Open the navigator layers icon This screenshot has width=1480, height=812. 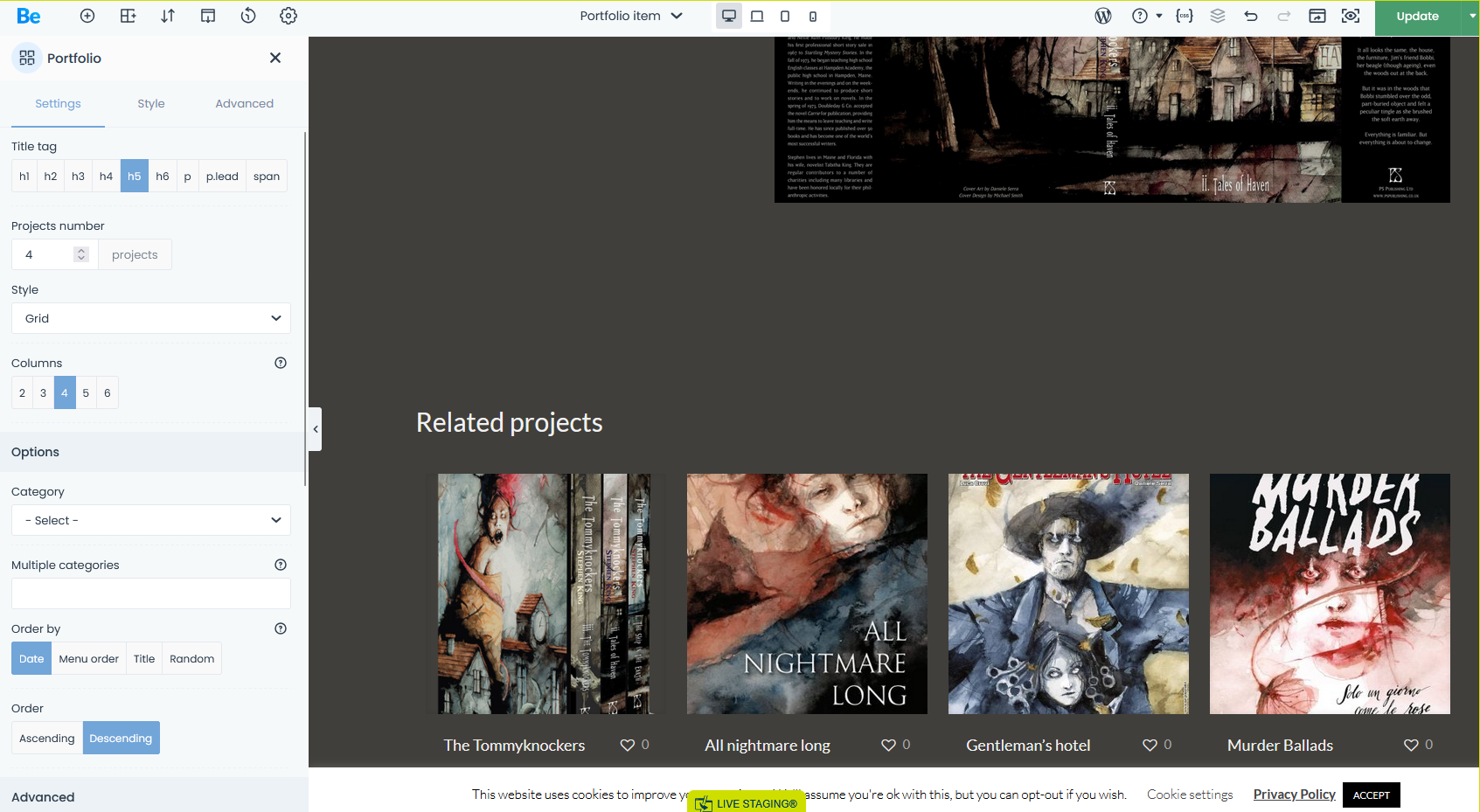[1218, 16]
